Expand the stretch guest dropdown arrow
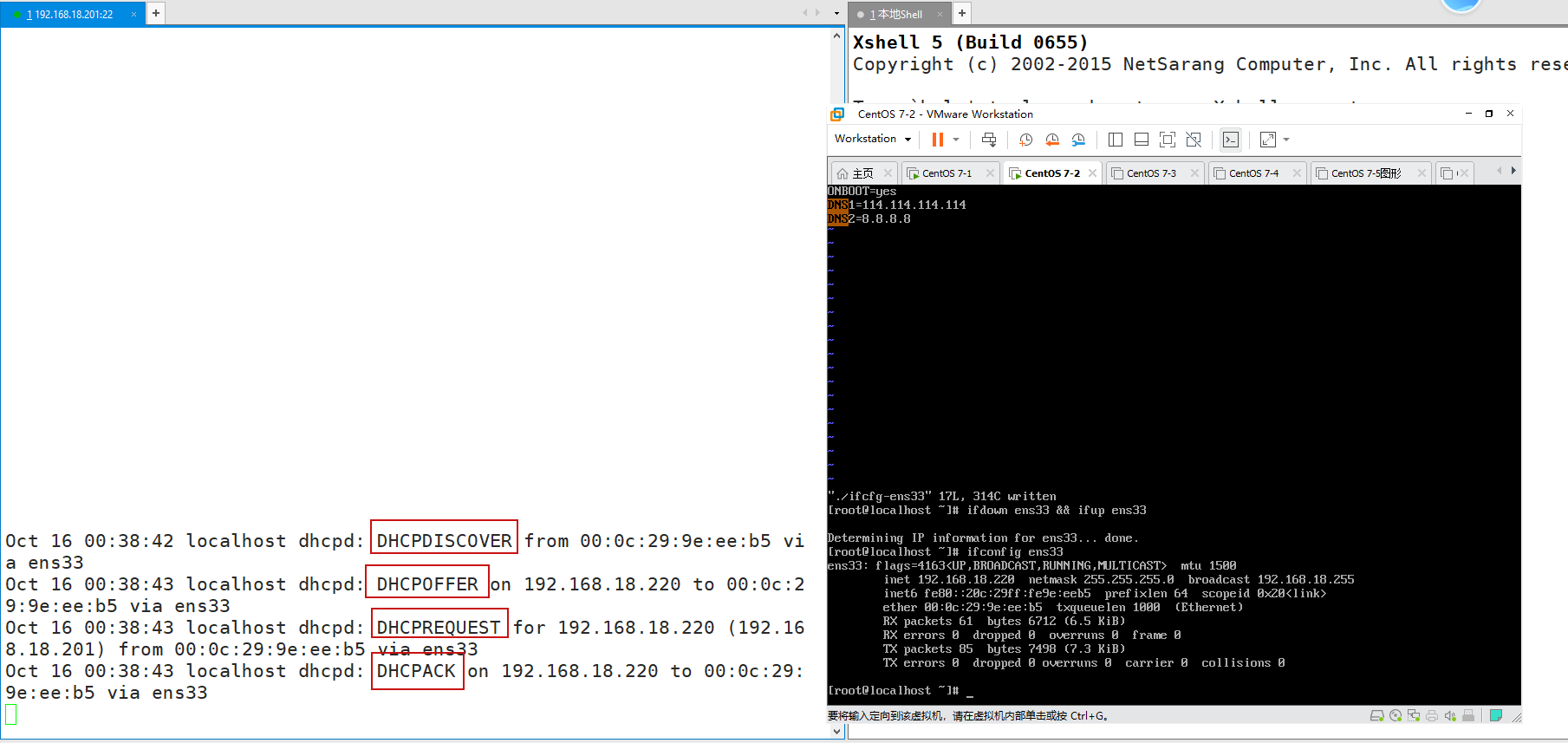Image resolution: width=1568 pixels, height=743 pixels. click(1286, 140)
